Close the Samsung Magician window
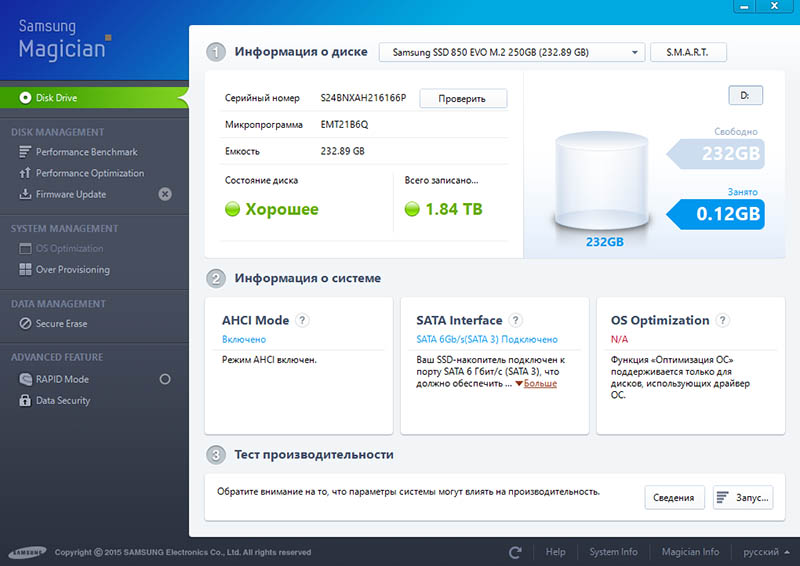This screenshot has width=800, height=566. point(774,6)
